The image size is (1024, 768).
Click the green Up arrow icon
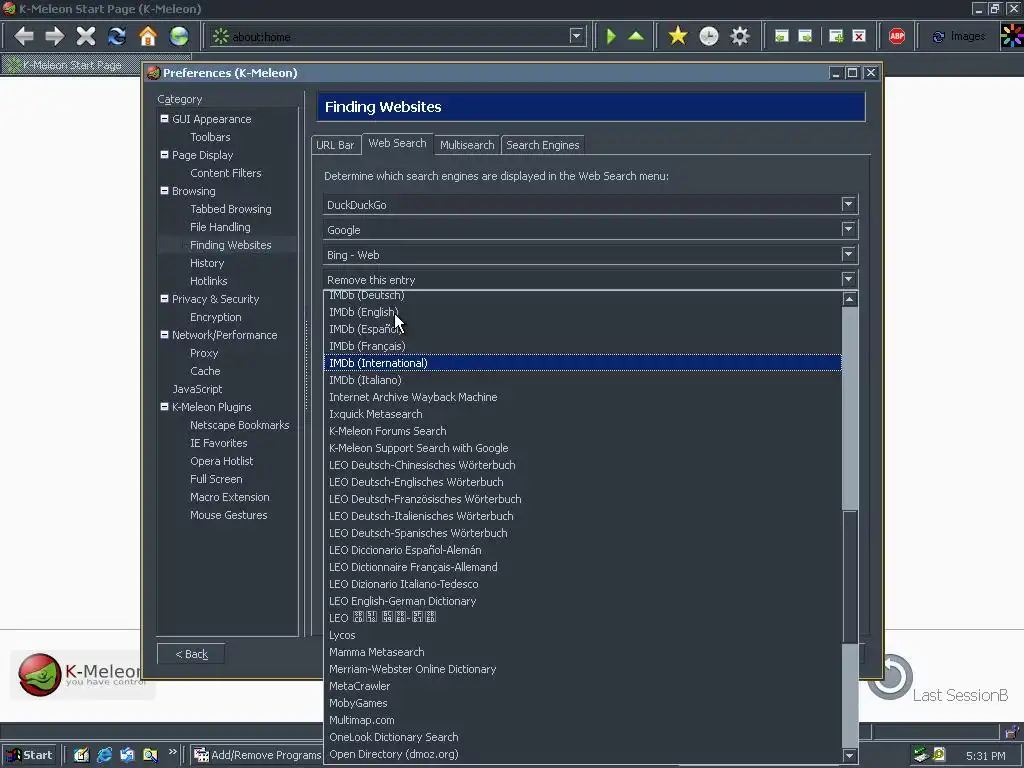[x=636, y=36]
